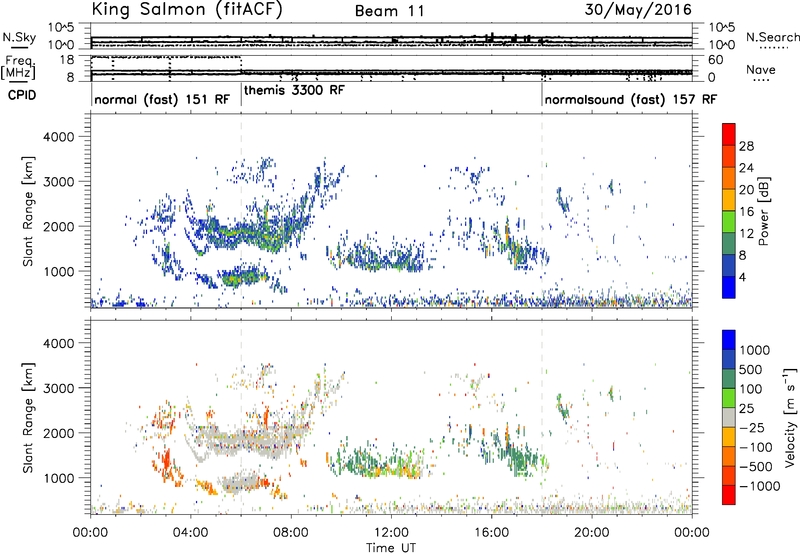The height and width of the screenshot is (554, 800).
Task: Click the 'Freq. [MHz]' axis label
Action: tap(18, 68)
